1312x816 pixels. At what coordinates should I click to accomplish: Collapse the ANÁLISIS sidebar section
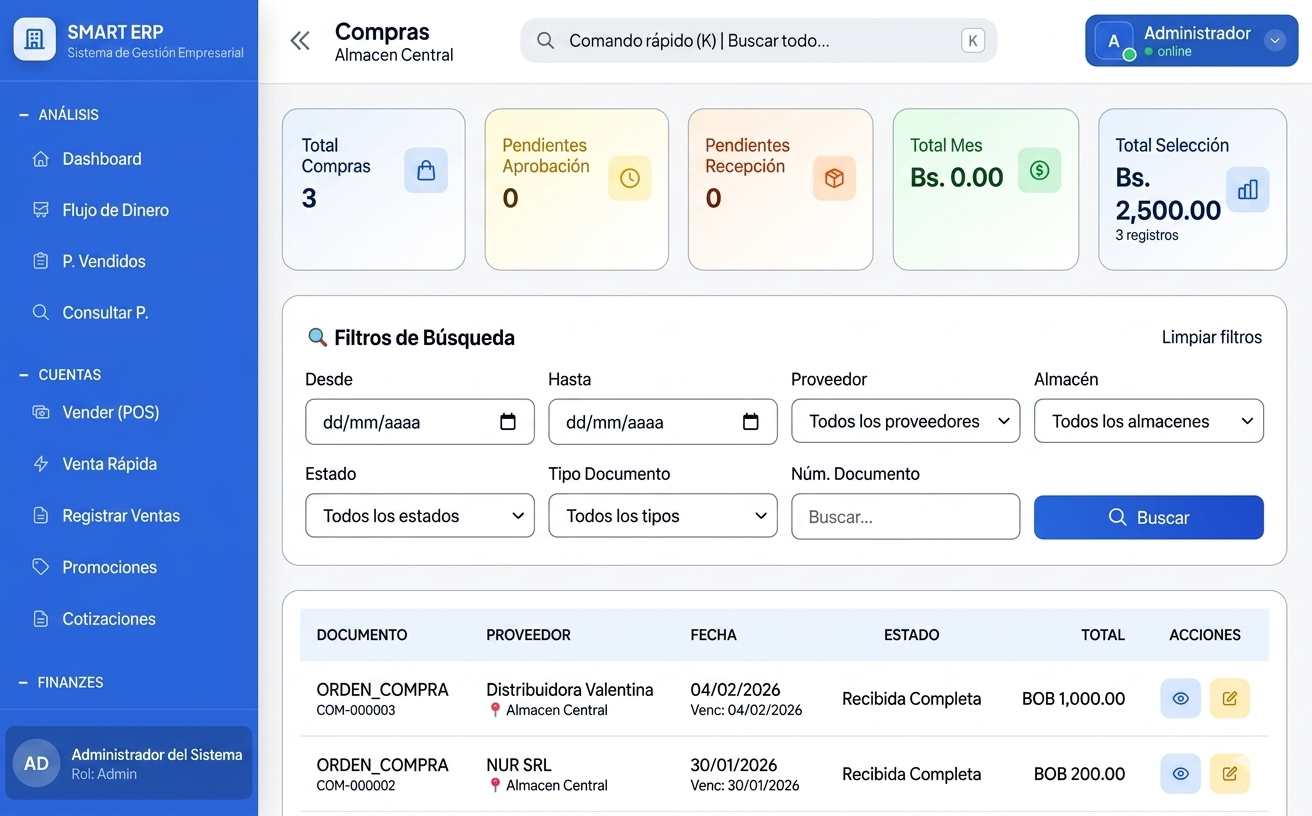tap(59, 115)
